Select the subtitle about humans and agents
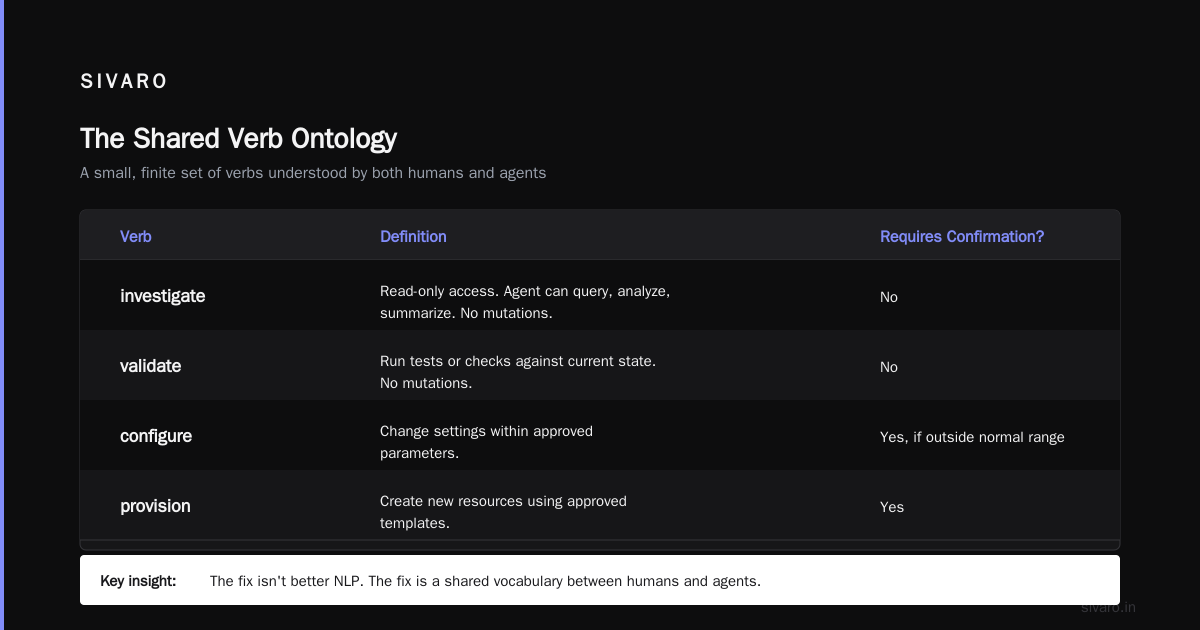The height and width of the screenshot is (630, 1200). click(x=313, y=173)
